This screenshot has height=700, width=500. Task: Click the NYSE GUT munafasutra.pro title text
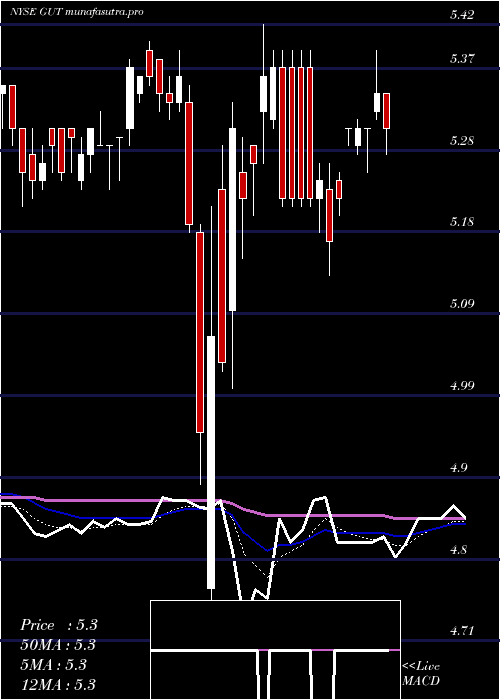pyautogui.click(x=77, y=12)
